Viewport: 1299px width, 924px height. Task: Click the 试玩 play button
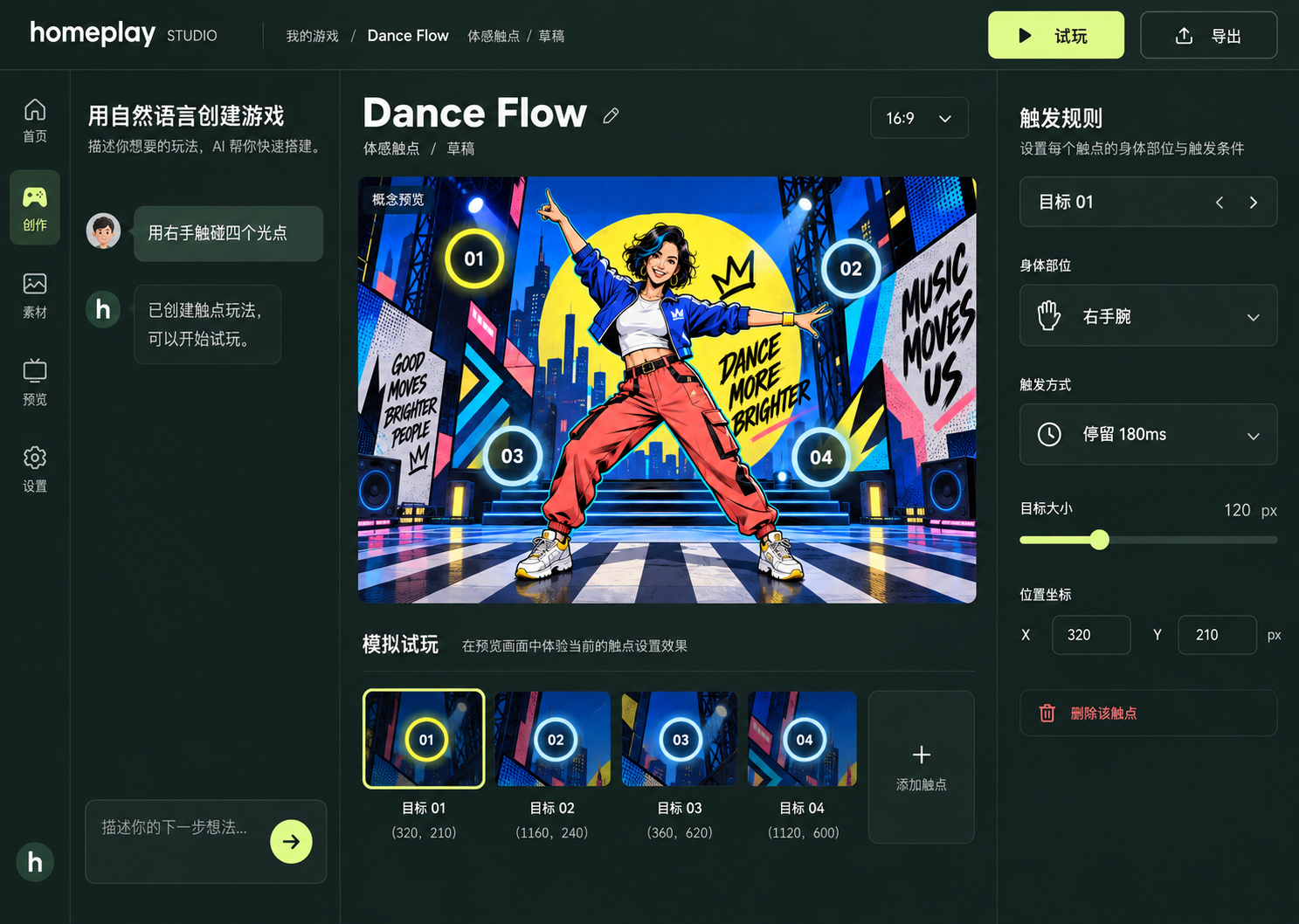coord(1055,35)
